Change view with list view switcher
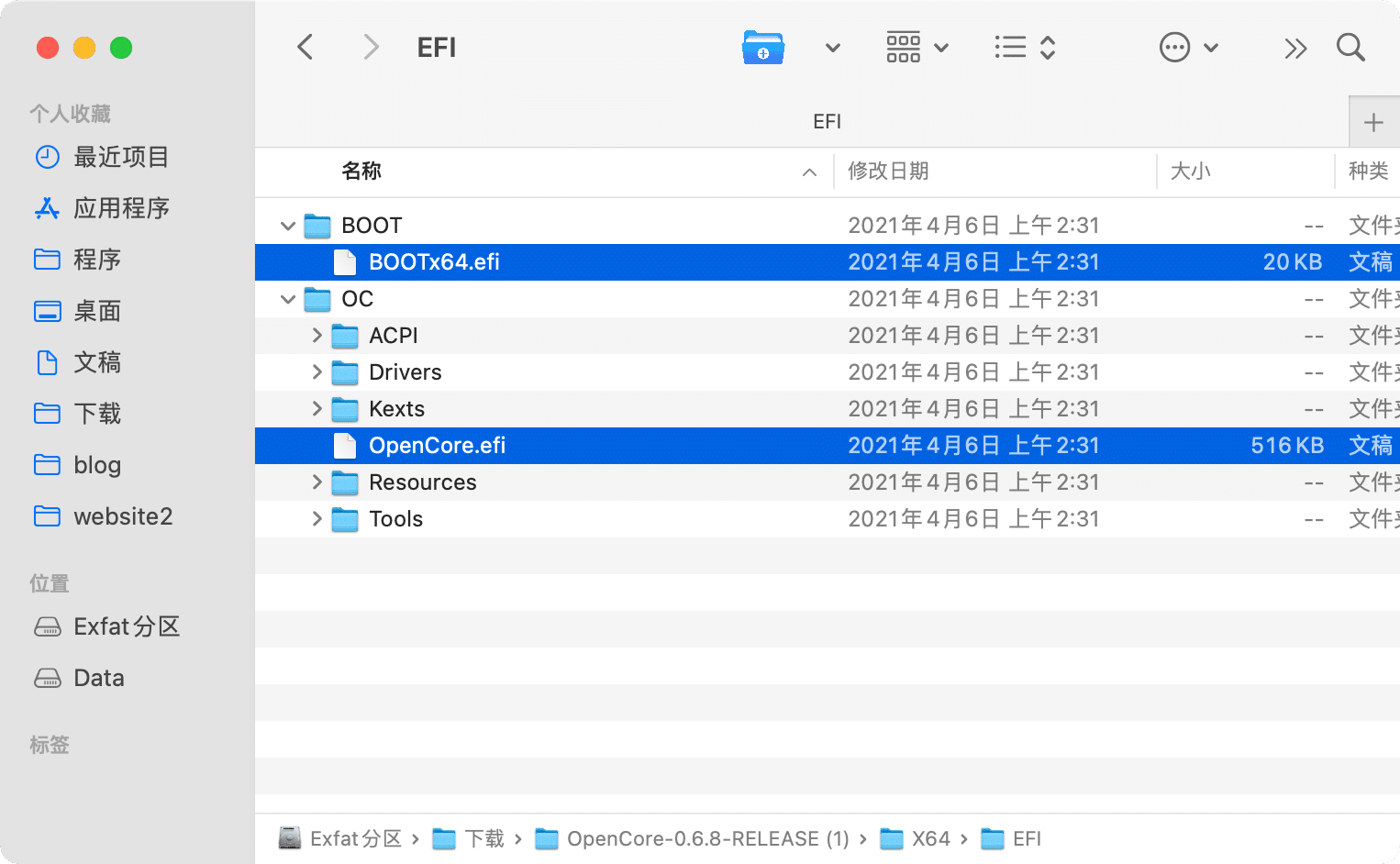Image resolution: width=1400 pixels, height=864 pixels. tap(1025, 48)
